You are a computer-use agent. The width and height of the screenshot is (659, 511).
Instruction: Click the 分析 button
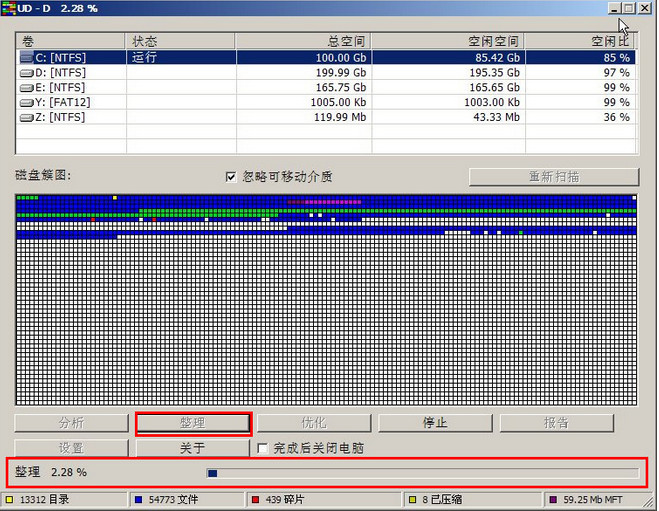pyautogui.click(x=71, y=423)
